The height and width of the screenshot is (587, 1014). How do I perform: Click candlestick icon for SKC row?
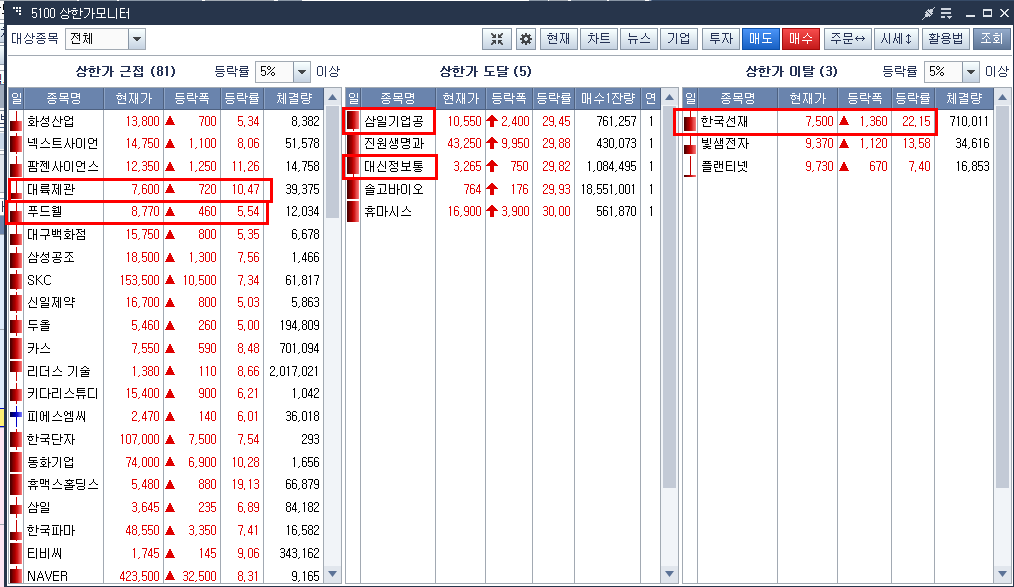[16, 280]
